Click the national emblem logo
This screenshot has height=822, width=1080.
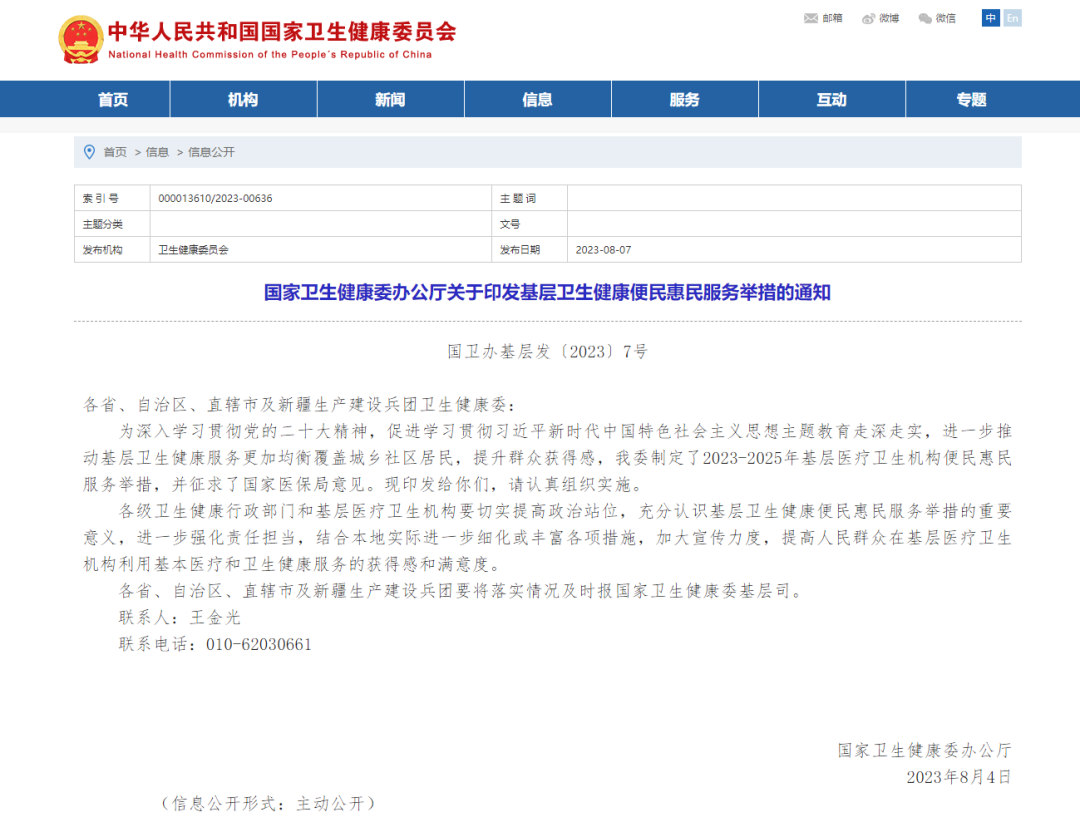click(81, 40)
